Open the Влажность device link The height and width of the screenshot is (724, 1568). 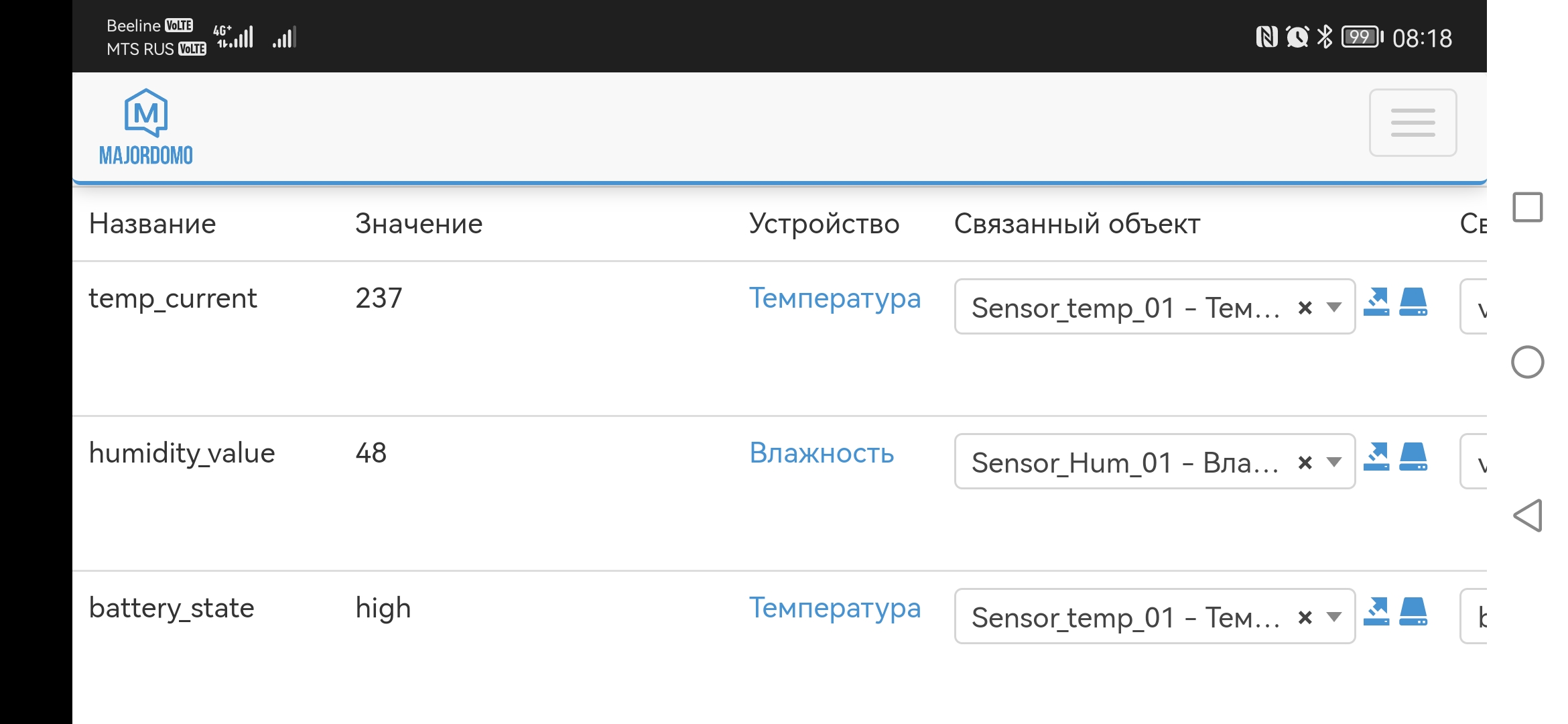[822, 454]
